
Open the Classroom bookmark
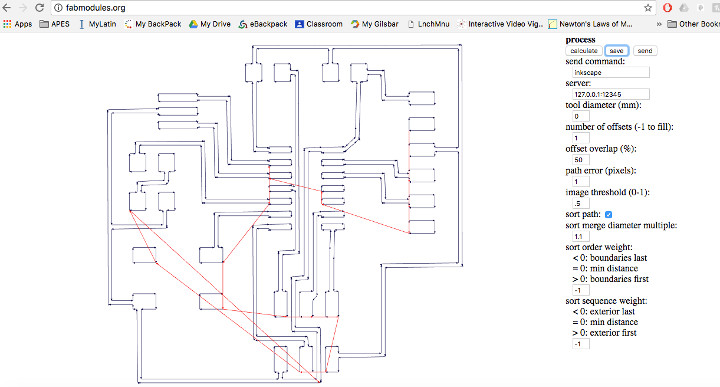(x=319, y=24)
